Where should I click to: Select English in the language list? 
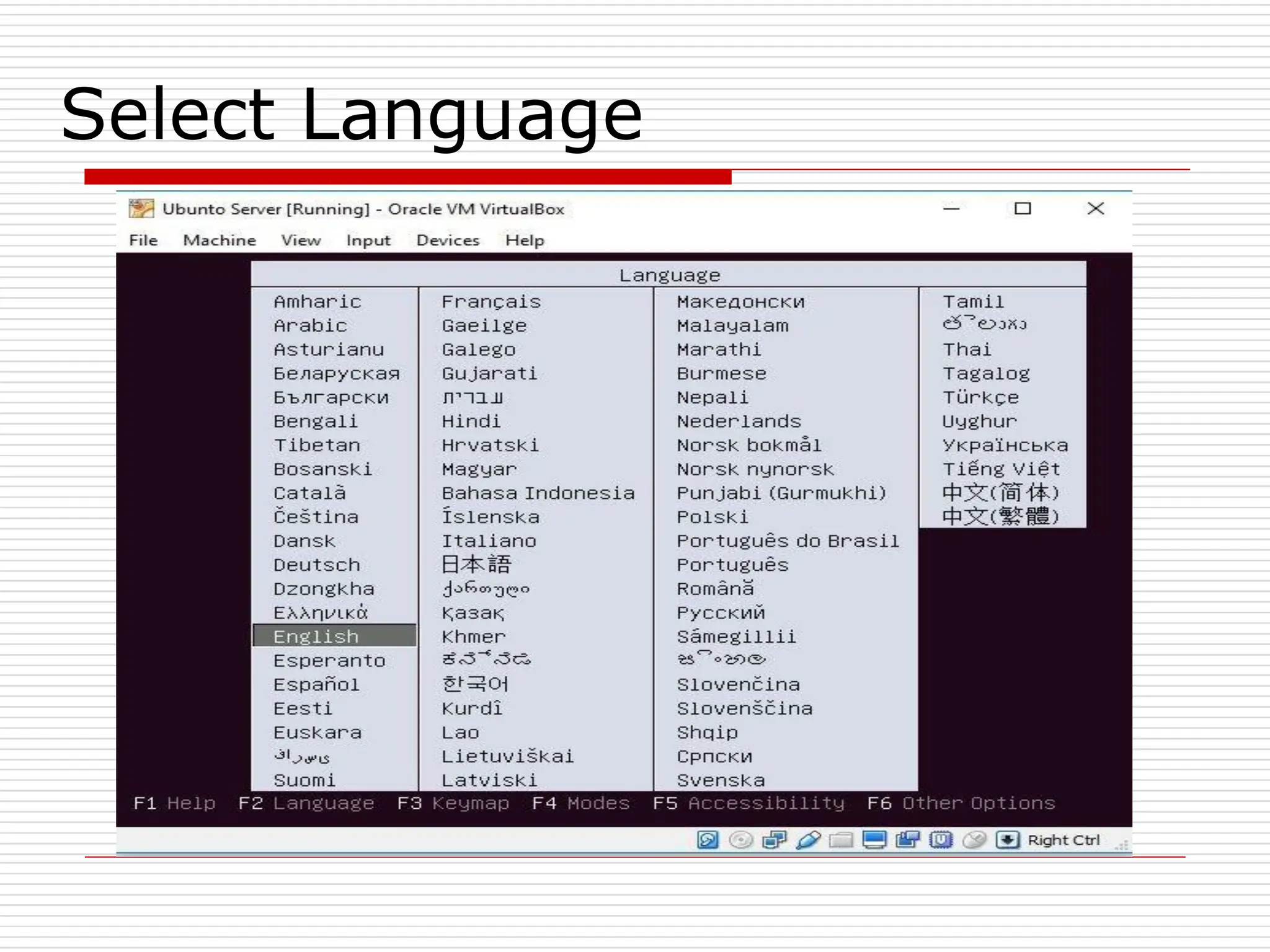(x=335, y=636)
